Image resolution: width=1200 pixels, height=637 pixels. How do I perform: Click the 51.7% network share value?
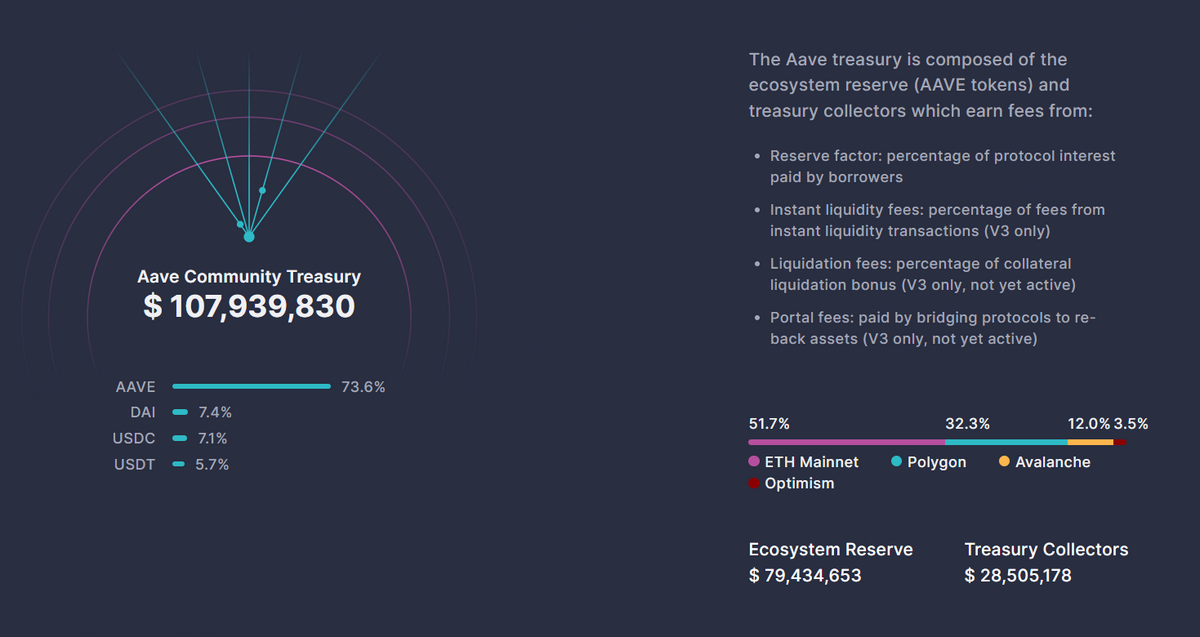[768, 423]
